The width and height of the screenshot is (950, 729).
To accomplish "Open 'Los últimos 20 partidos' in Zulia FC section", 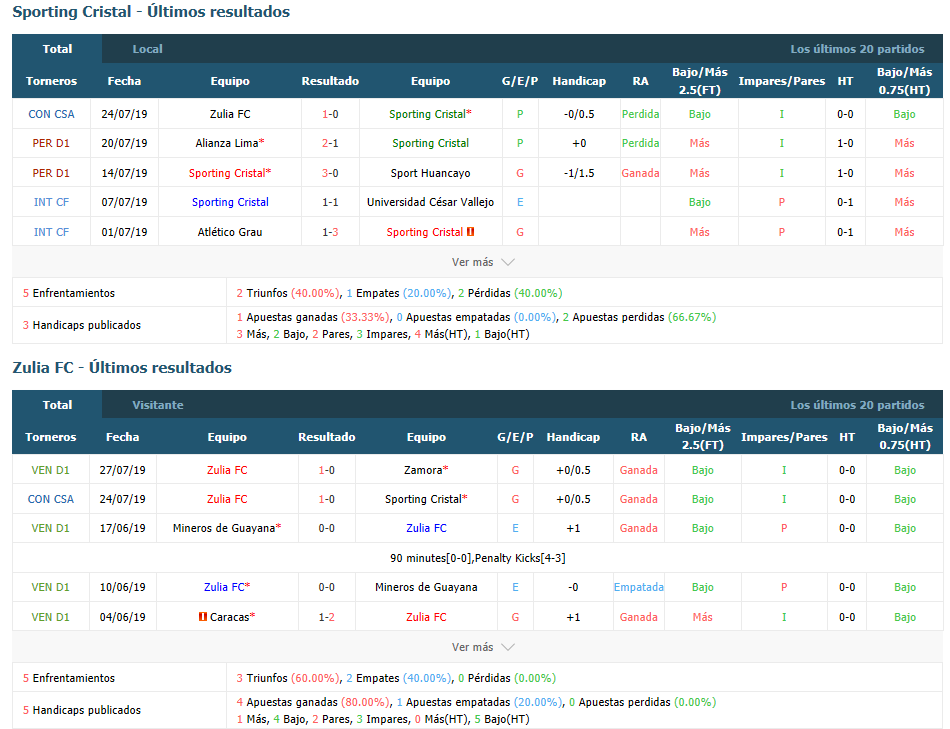I will tap(857, 405).
